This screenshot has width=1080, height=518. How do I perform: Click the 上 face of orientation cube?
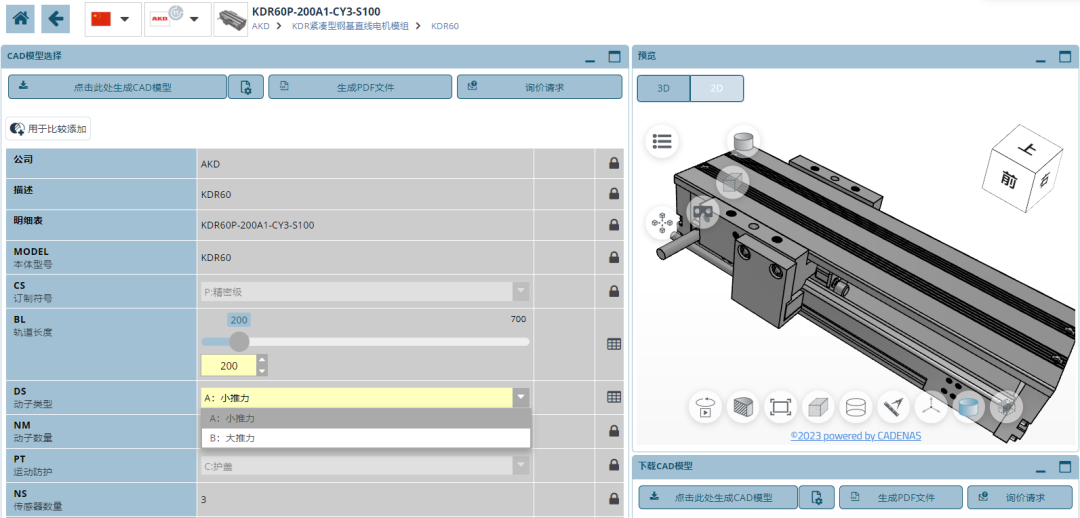[1029, 148]
